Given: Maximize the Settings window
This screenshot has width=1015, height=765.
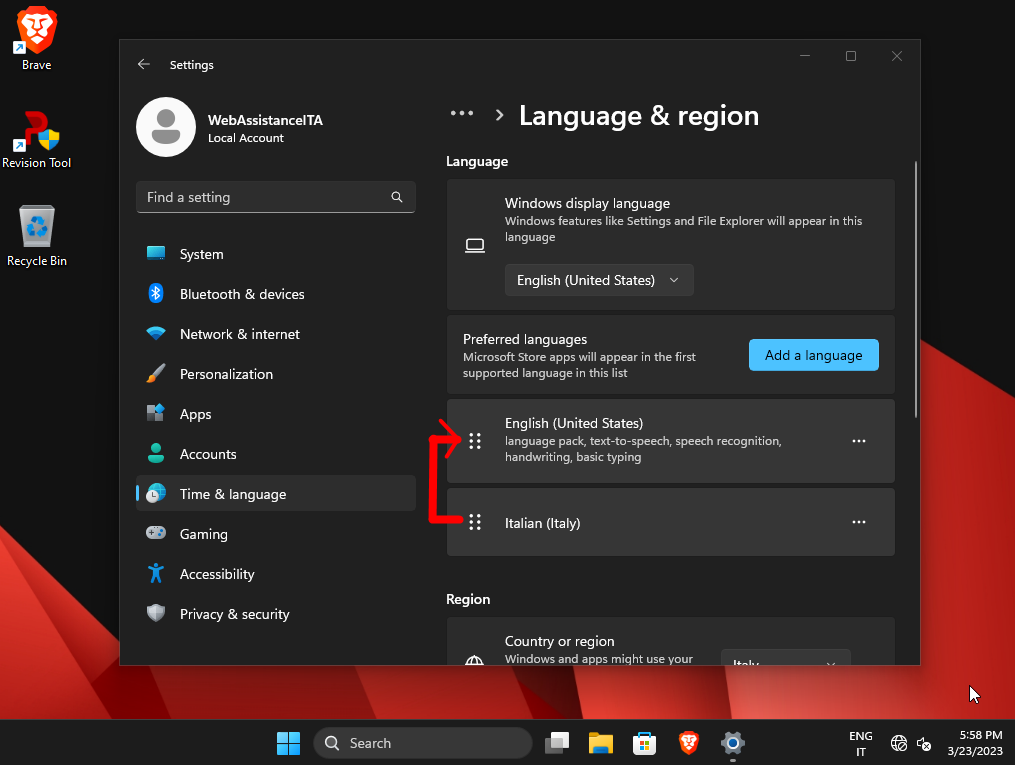Looking at the screenshot, I should [x=851, y=56].
